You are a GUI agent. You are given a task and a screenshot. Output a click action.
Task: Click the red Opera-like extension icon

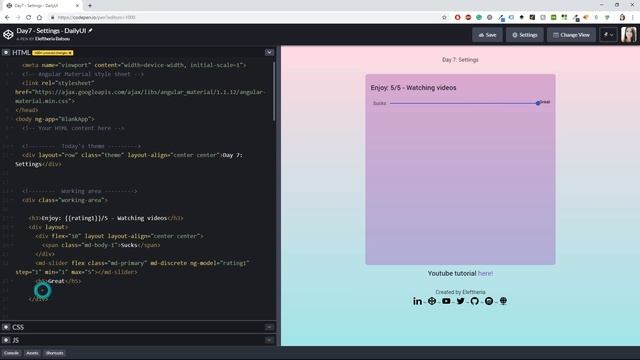coord(458,17)
